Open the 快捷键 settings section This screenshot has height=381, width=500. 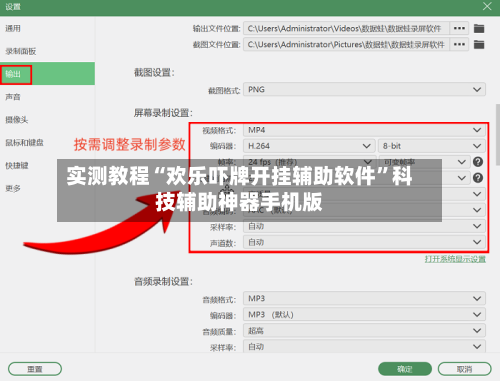(17, 165)
